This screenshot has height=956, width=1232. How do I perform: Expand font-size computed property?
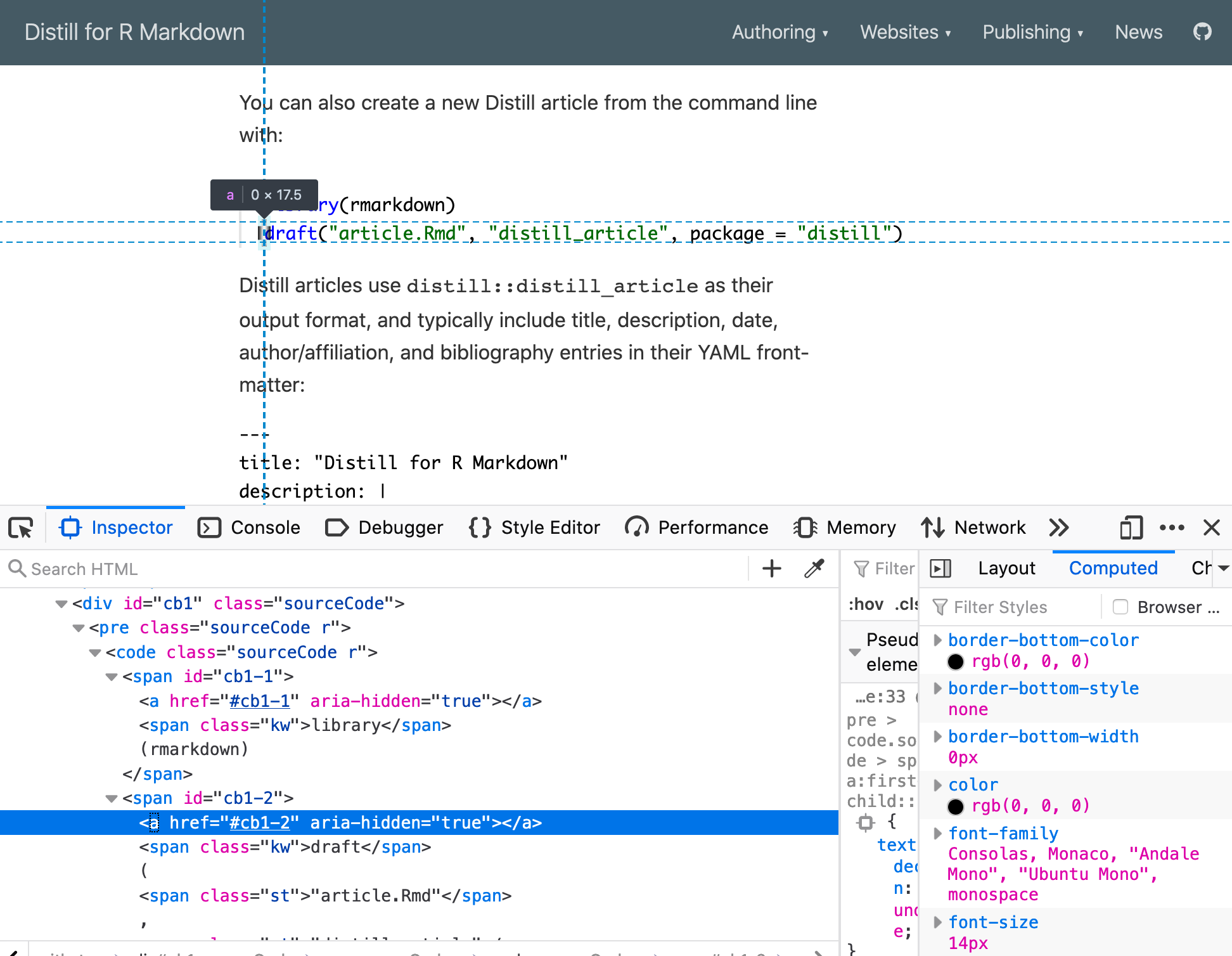click(937, 922)
